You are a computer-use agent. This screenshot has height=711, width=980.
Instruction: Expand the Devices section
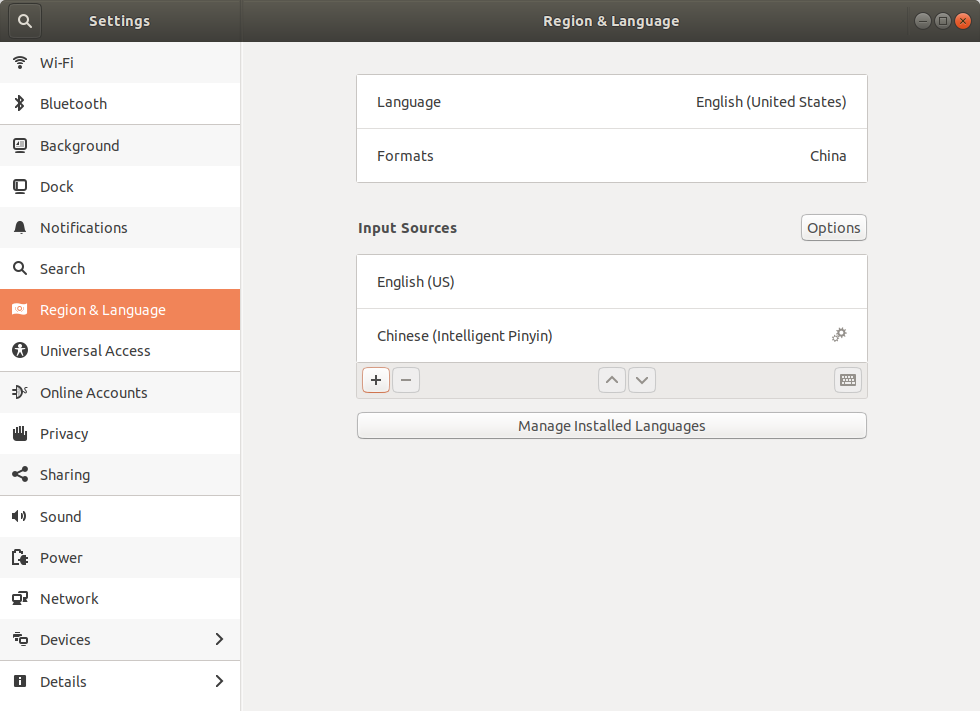point(219,639)
